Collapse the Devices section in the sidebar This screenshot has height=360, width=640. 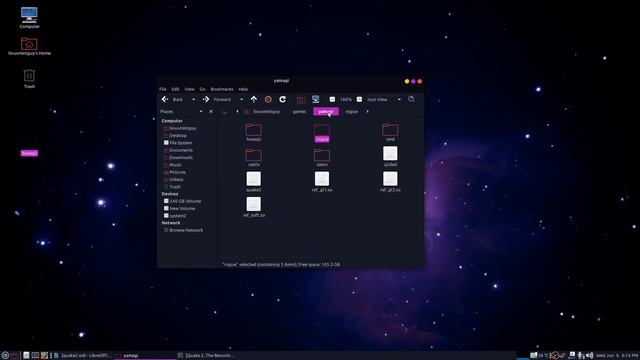tap(170, 194)
